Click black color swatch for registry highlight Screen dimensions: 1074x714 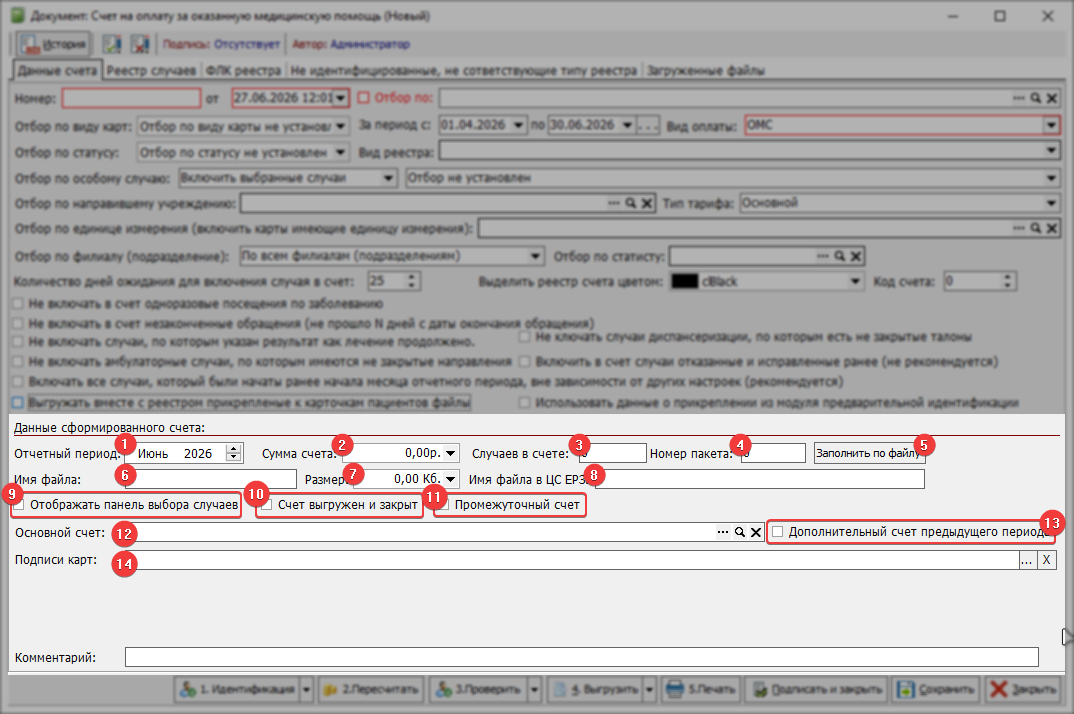point(685,282)
